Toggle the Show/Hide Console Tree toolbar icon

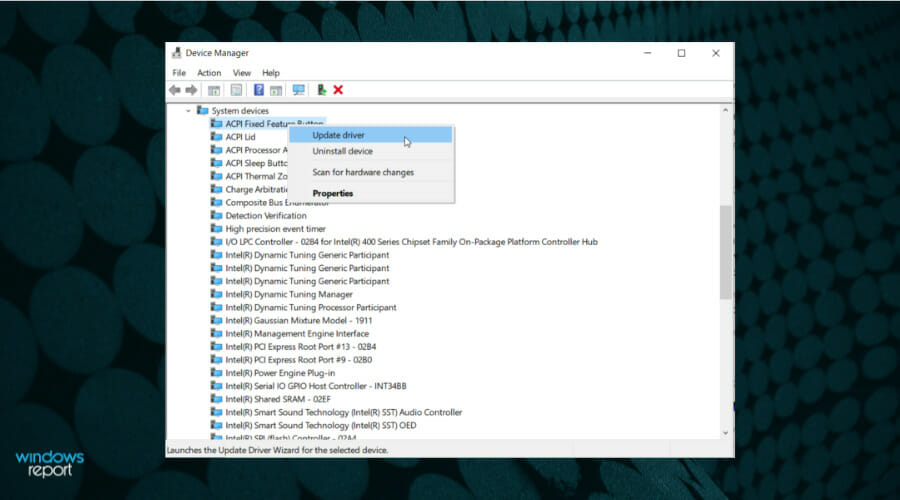[214, 90]
